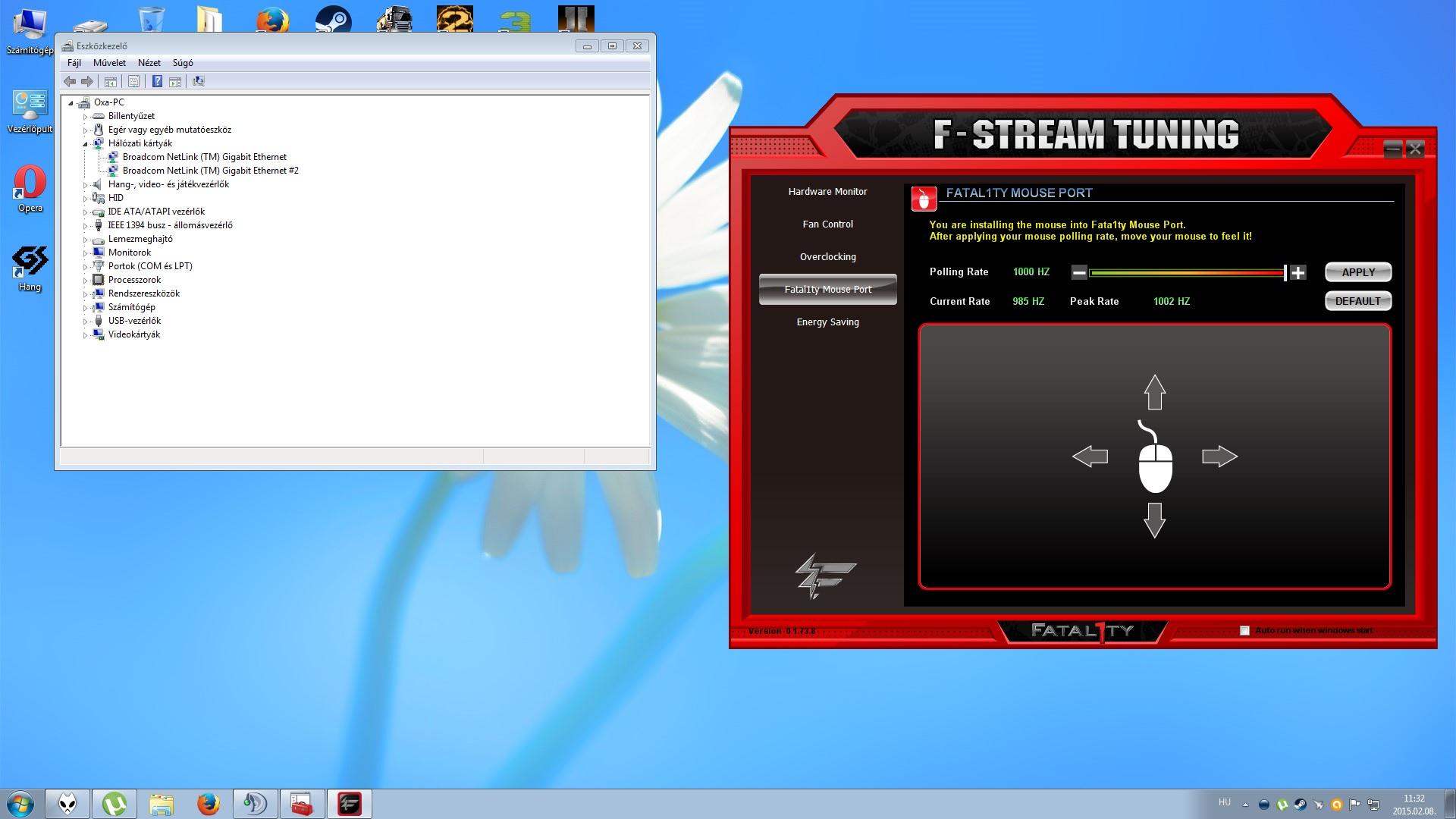Open the Hang desktop shortcut

[x=30, y=269]
